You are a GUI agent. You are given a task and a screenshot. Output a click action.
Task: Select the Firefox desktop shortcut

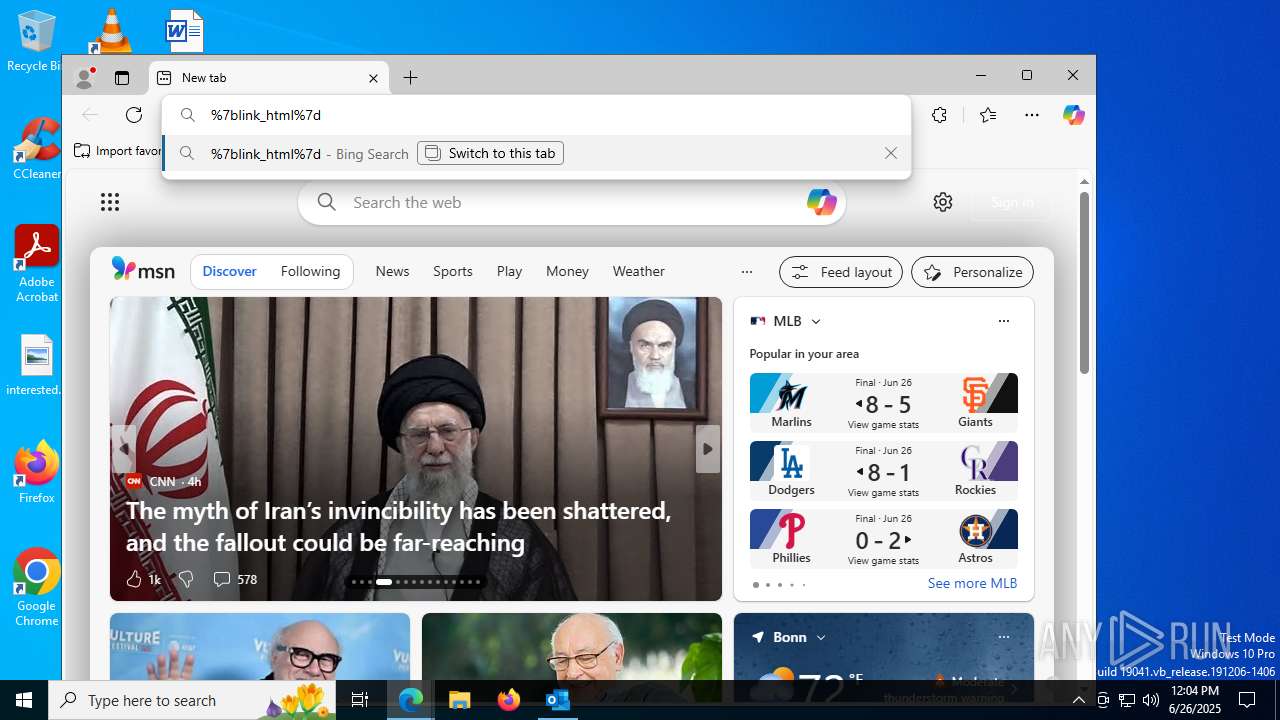tap(36, 471)
